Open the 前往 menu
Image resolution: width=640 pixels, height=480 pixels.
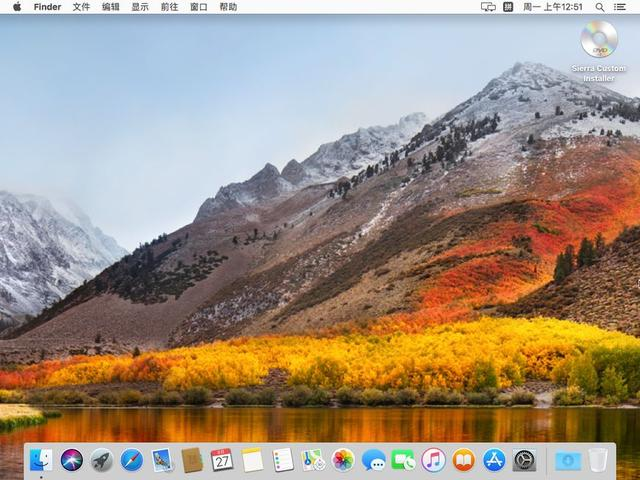[x=169, y=7]
